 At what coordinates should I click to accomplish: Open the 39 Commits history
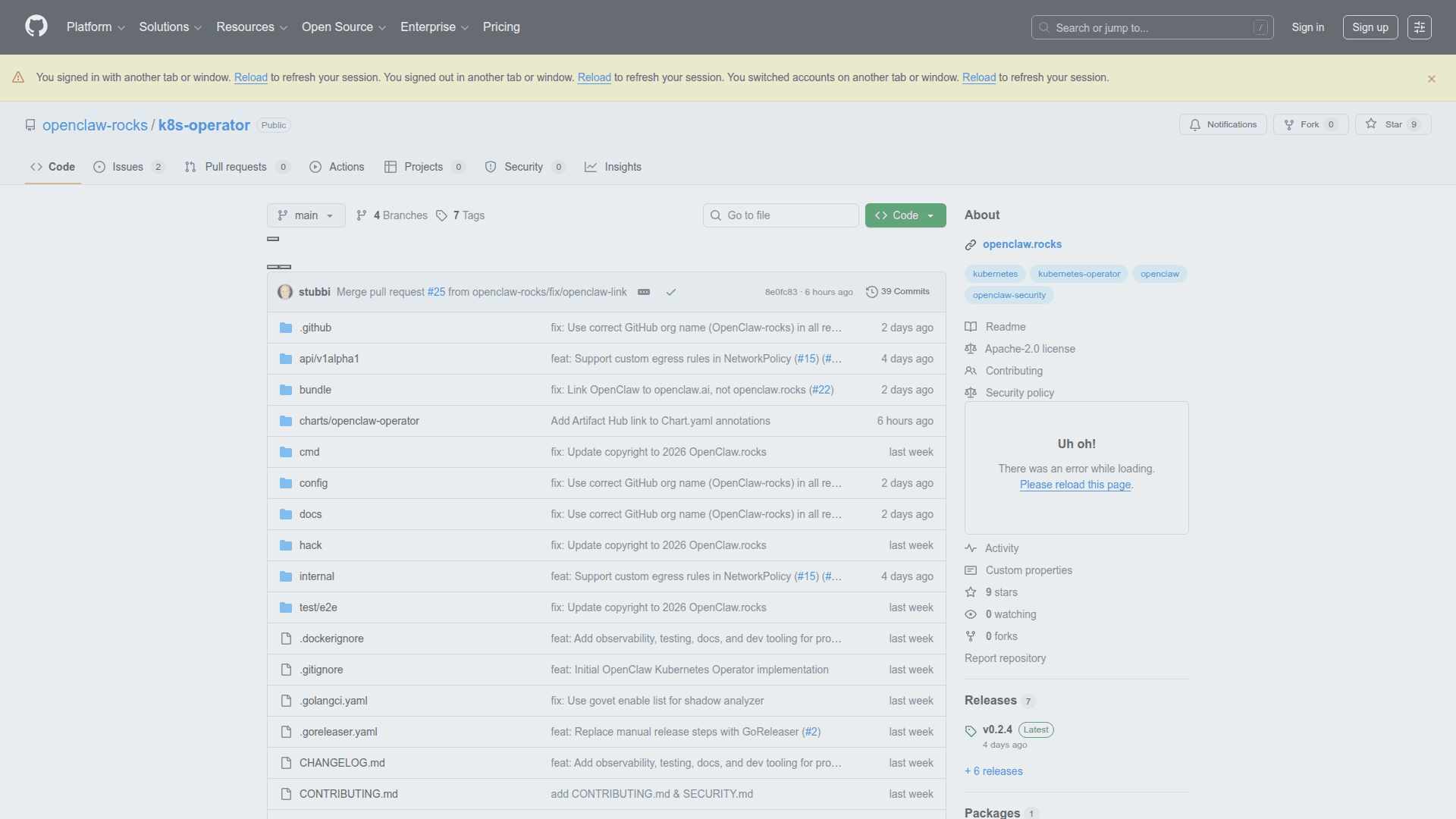898,292
